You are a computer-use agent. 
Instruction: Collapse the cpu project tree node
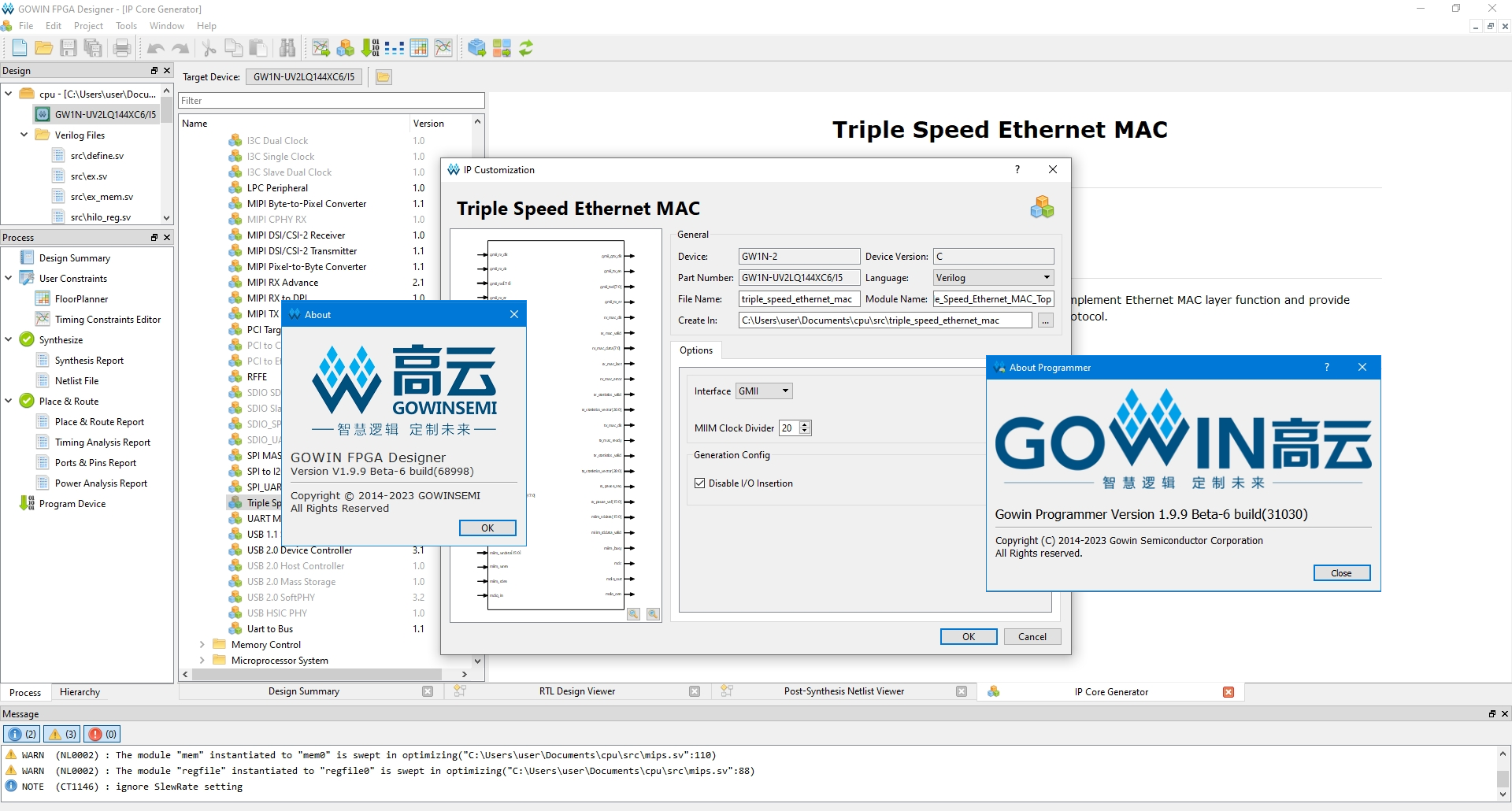9,94
